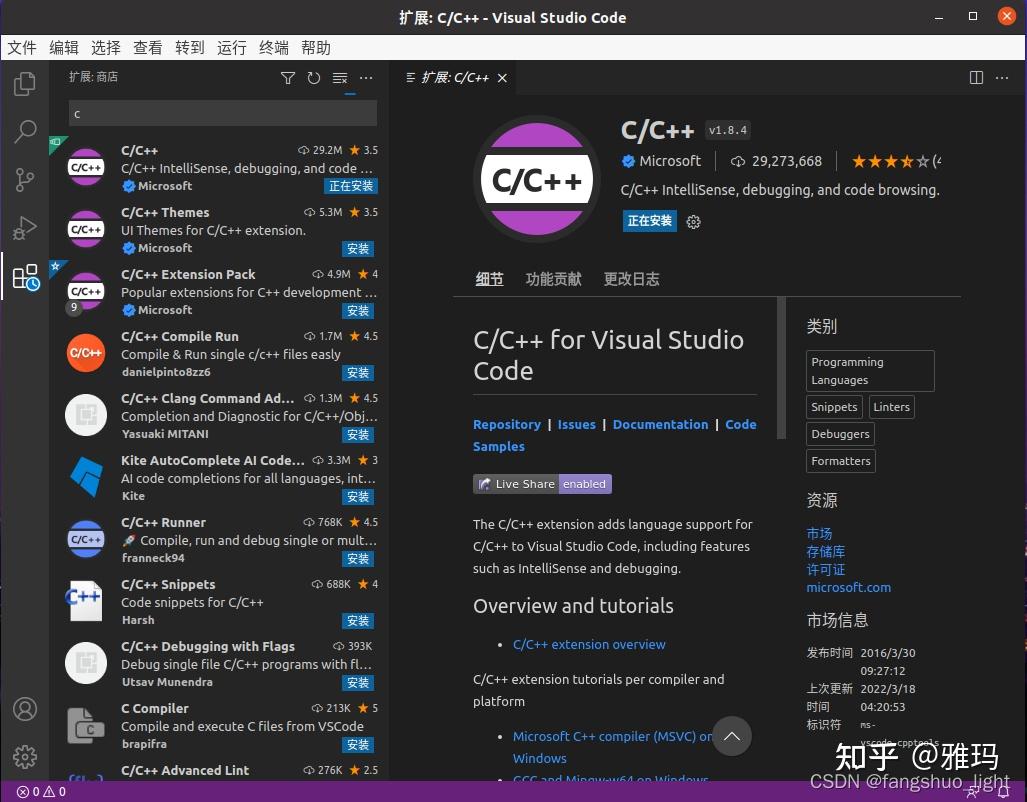Image resolution: width=1027 pixels, height=802 pixels.
Task: Switch to the 功能贡献 tab
Action: pos(553,279)
